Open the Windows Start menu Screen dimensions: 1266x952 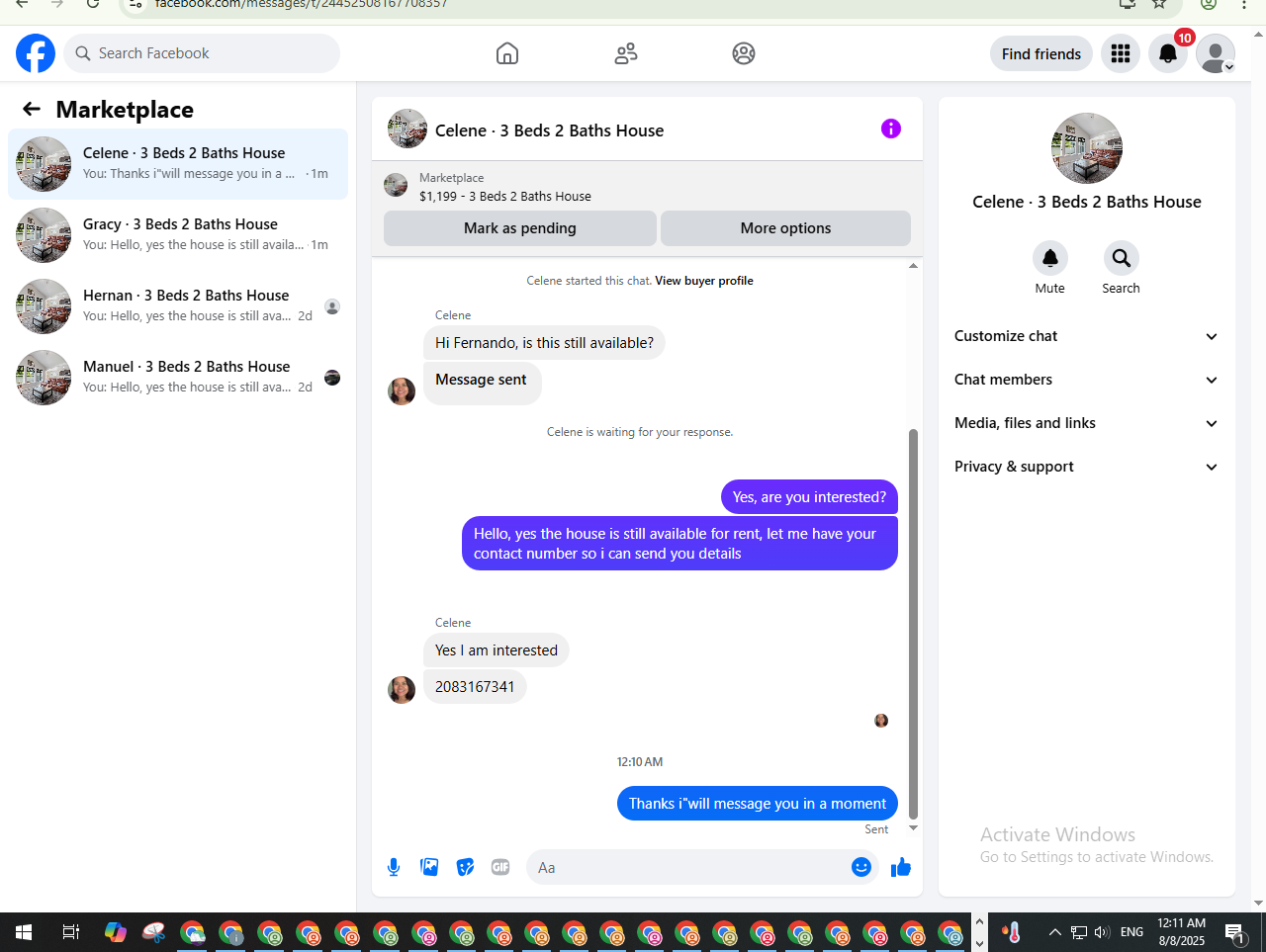pyautogui.click(x=24, y=932)
